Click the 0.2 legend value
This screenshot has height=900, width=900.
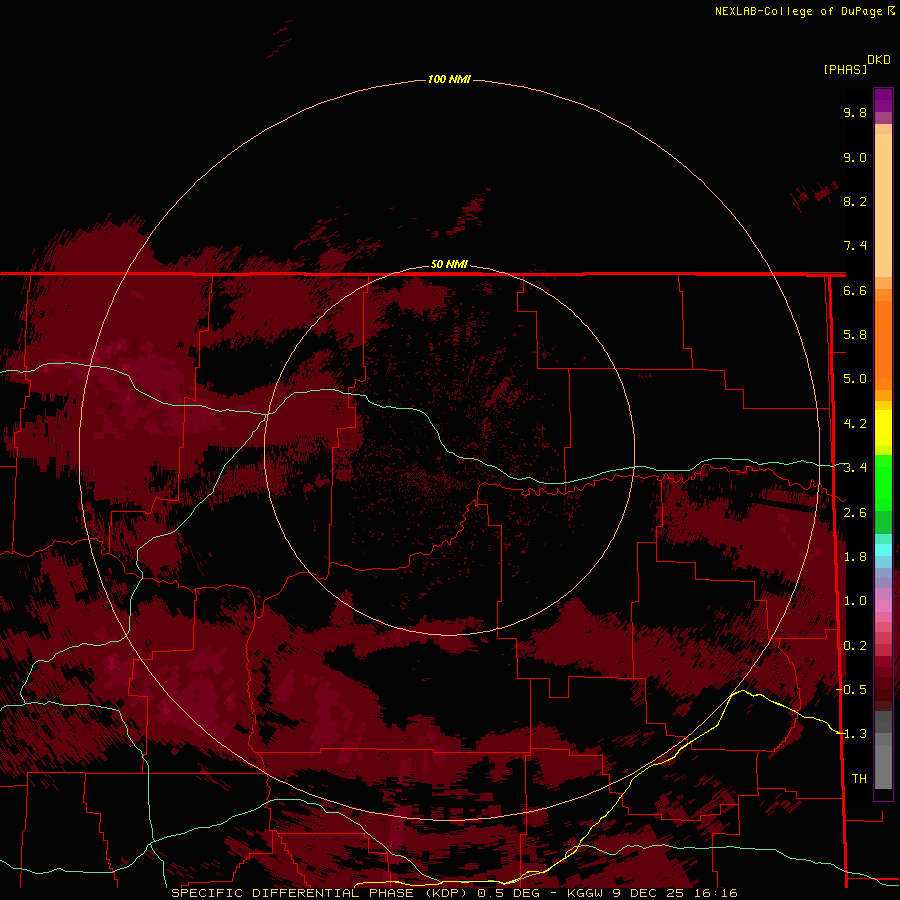click(855, 646)
